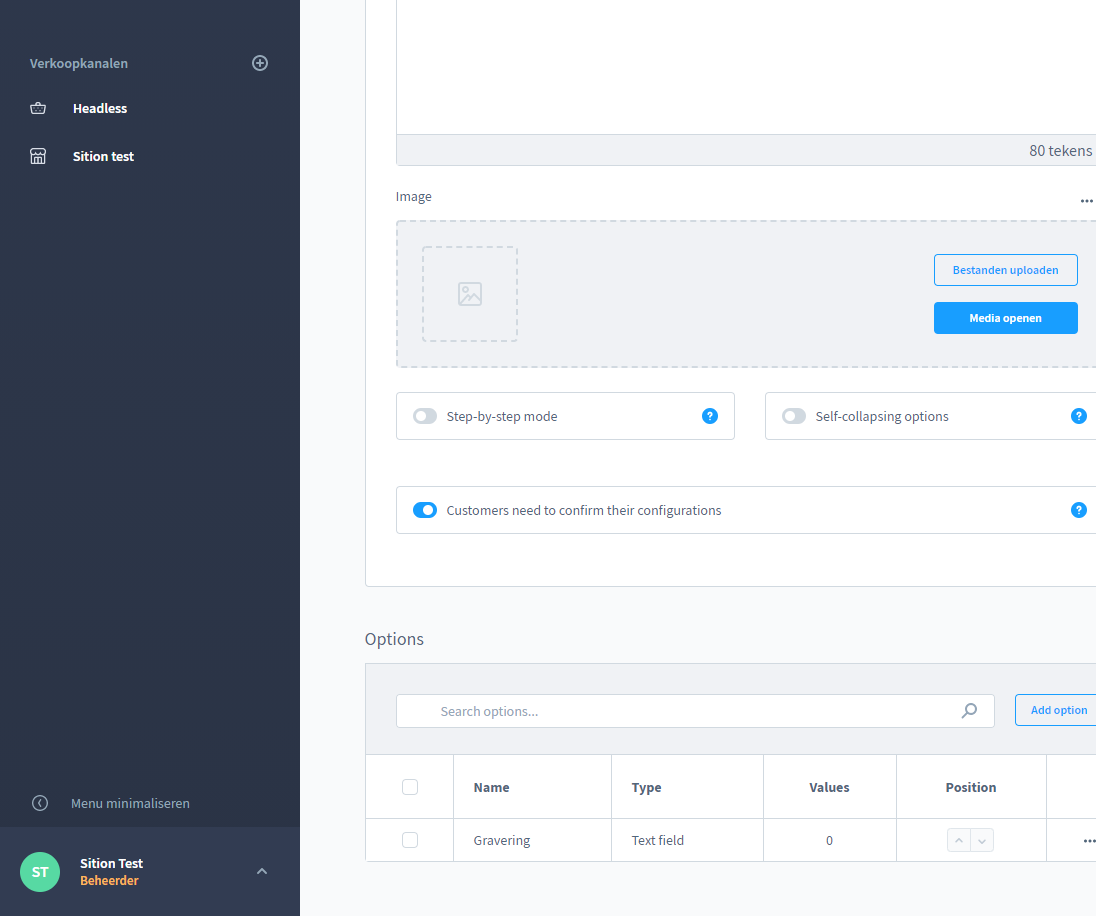
Task: Open the Headless sales channel
Action: 100,108
